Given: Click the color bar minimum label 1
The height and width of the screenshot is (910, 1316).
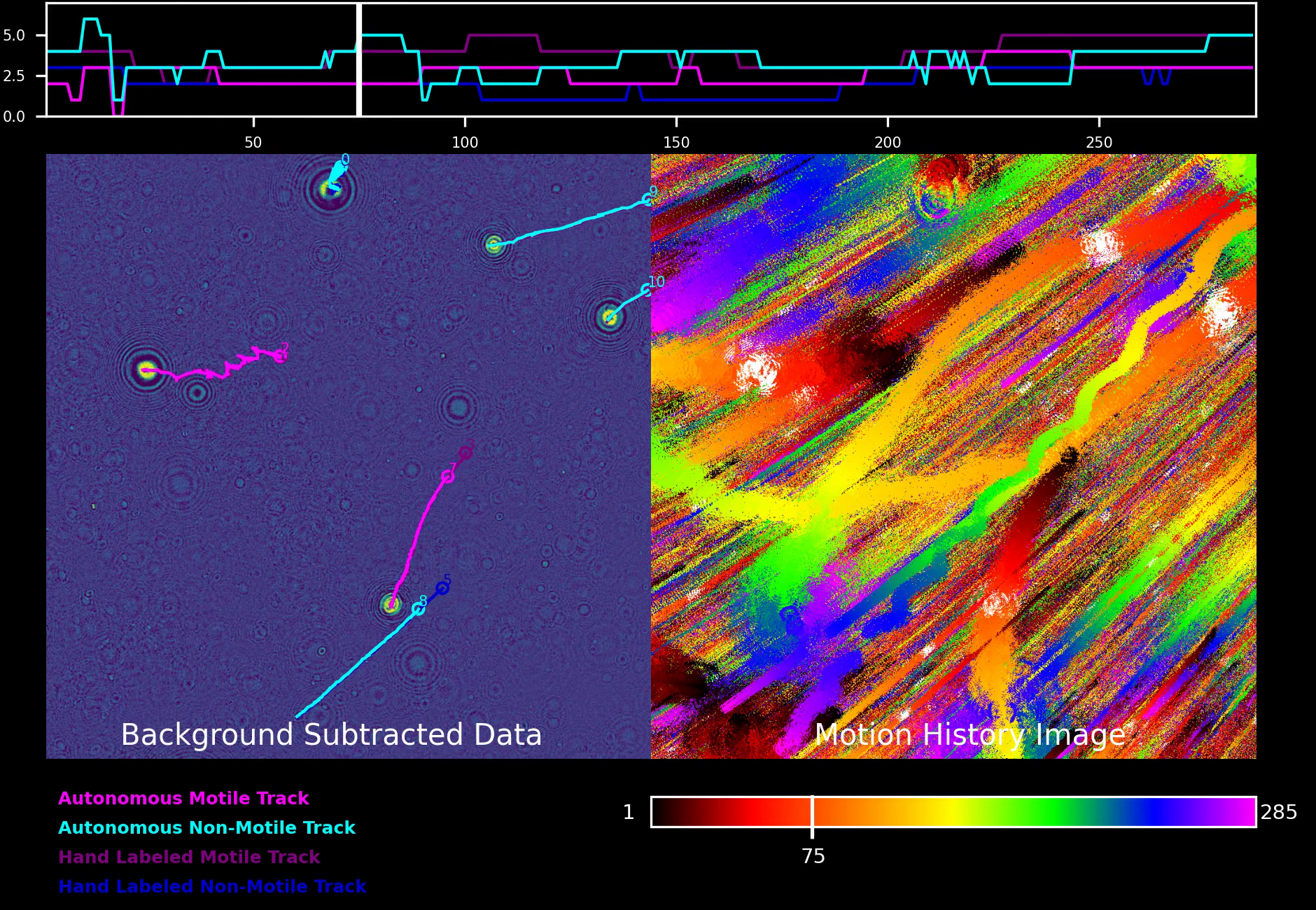Looking at the screenshot, I should click(x=629, y=813).
